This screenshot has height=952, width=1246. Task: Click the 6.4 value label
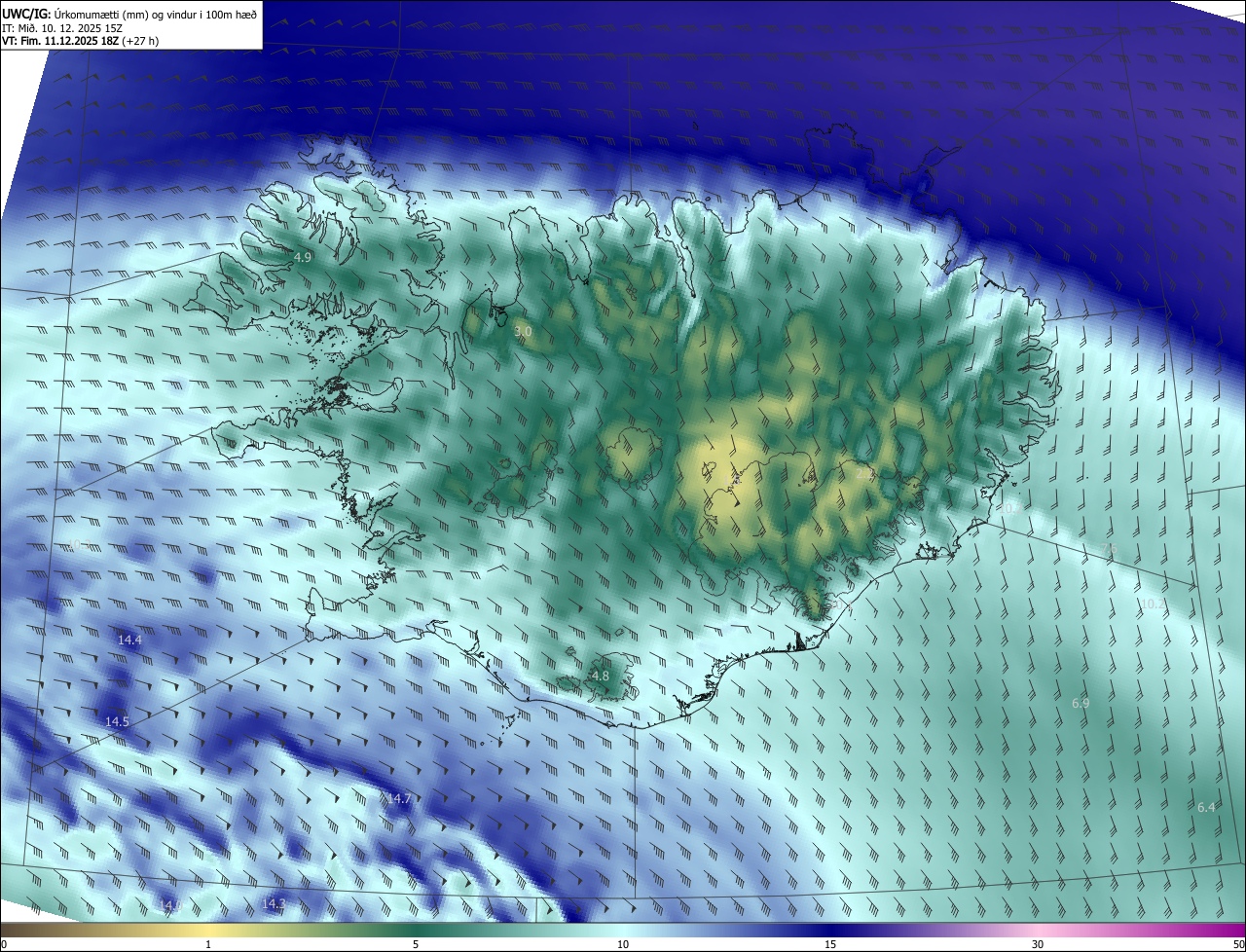click(x=1206, y=808)
